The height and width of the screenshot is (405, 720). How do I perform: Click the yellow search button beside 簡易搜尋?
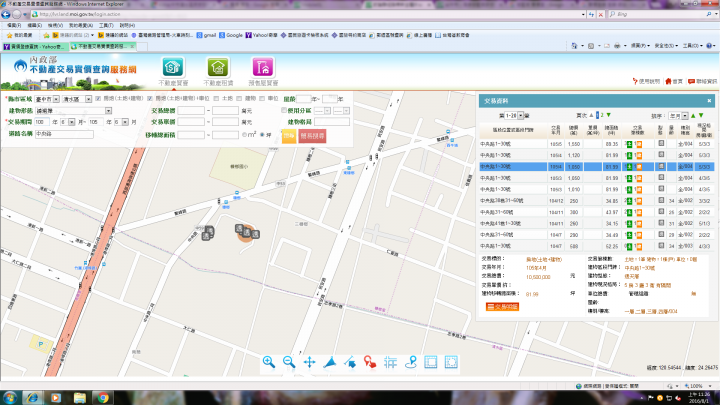[289, 136]
